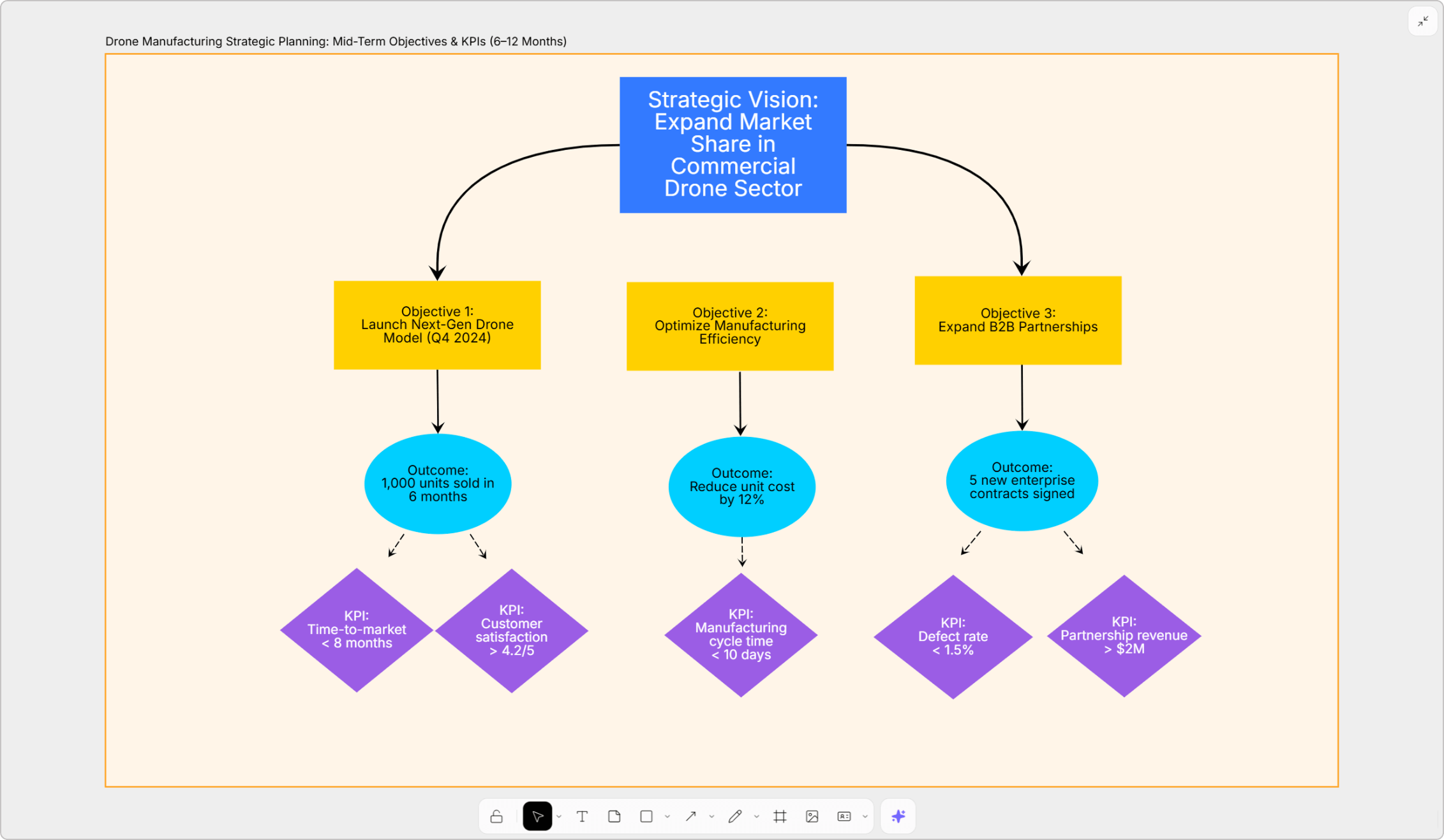Select the pointer selection tool
The width and height of the screenshot is (1444, 840).
[537, 816]
